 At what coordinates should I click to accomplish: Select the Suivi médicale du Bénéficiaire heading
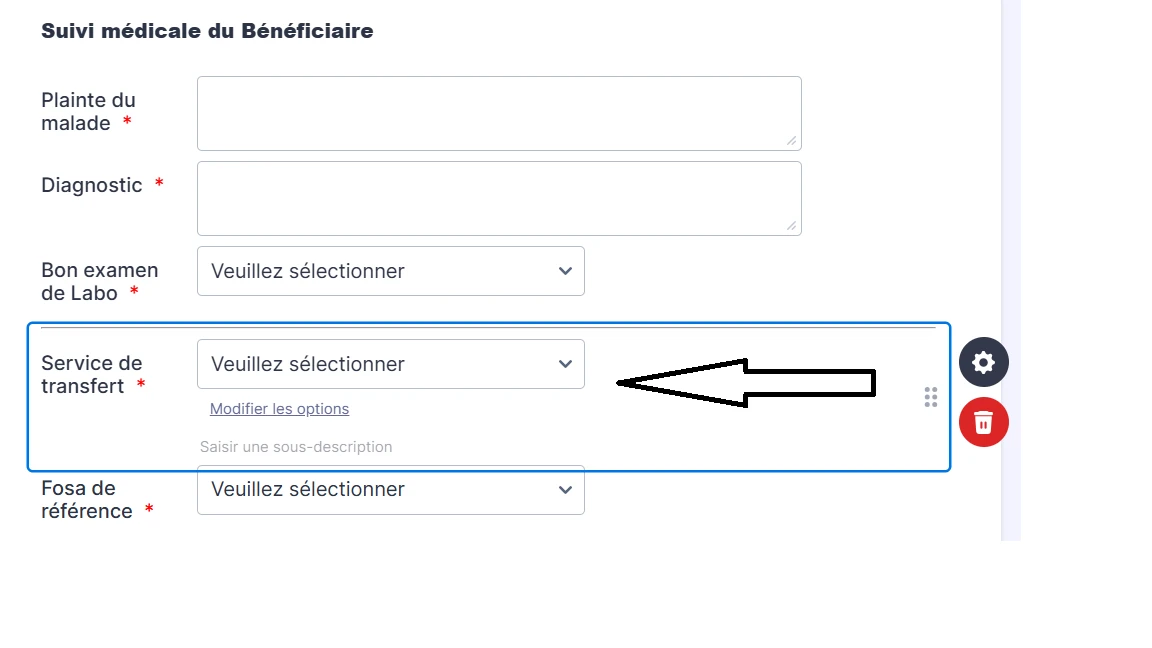click(207, 31)
